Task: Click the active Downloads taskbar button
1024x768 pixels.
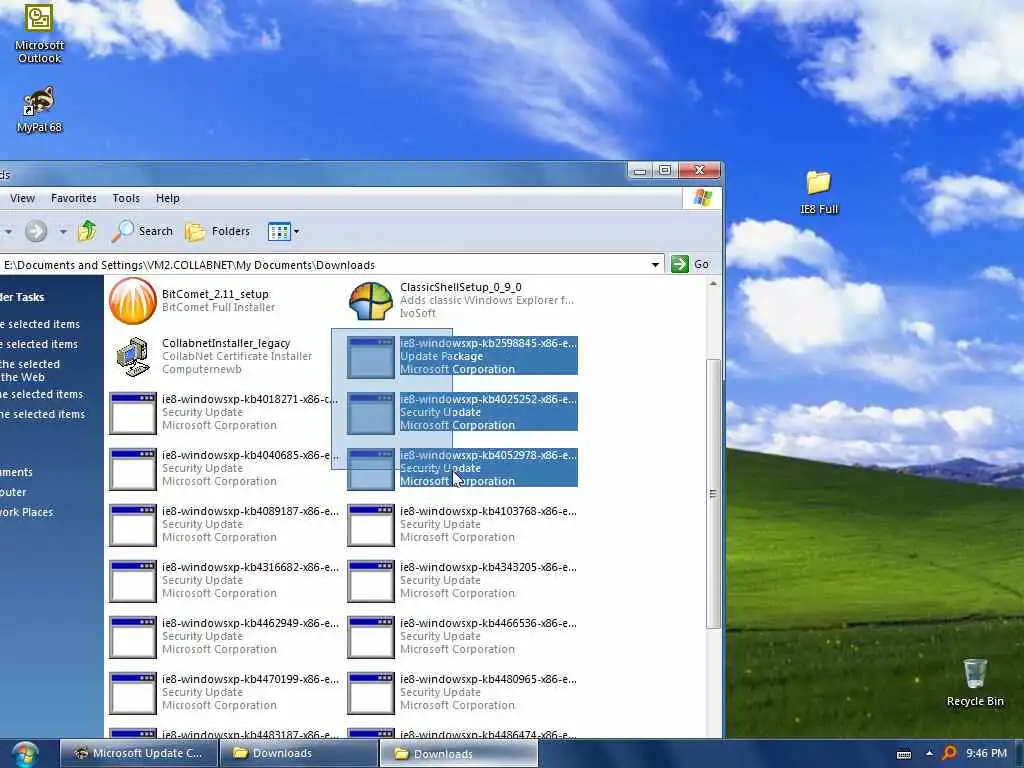Action: pyautogui.click(x=459, y=754)
